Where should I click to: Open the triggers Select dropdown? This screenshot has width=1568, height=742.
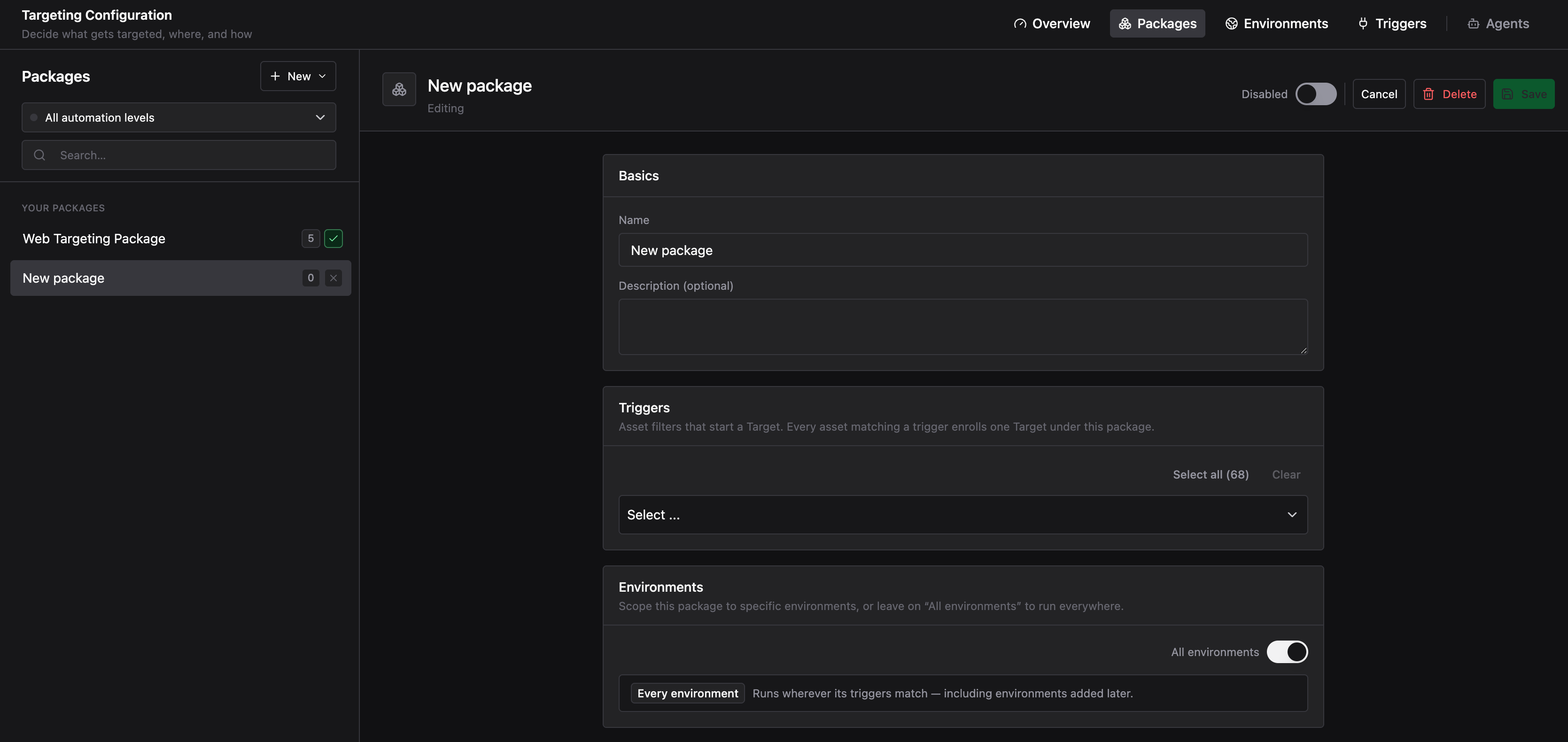(963, 515)
